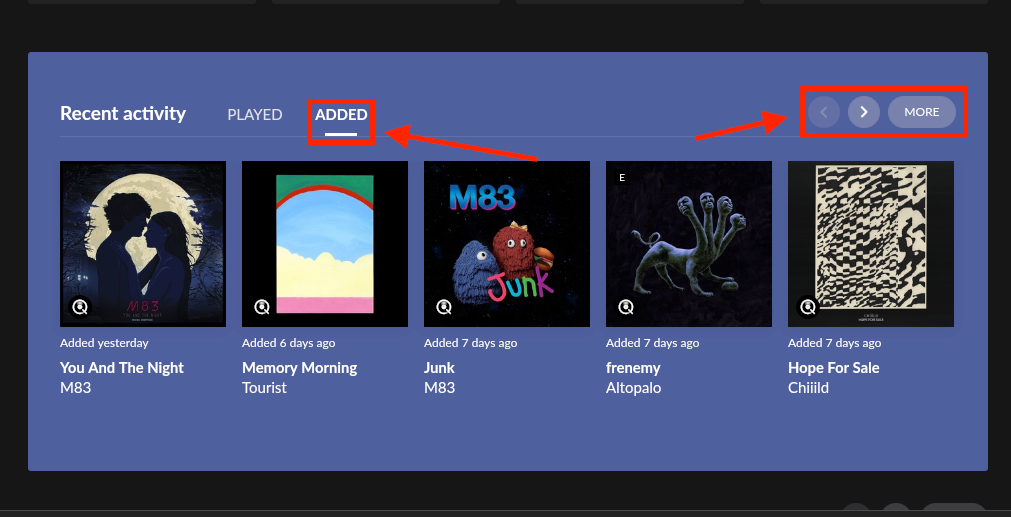
Task: Open the Hope For Sale title link
Action: click(x=834, y=368)
